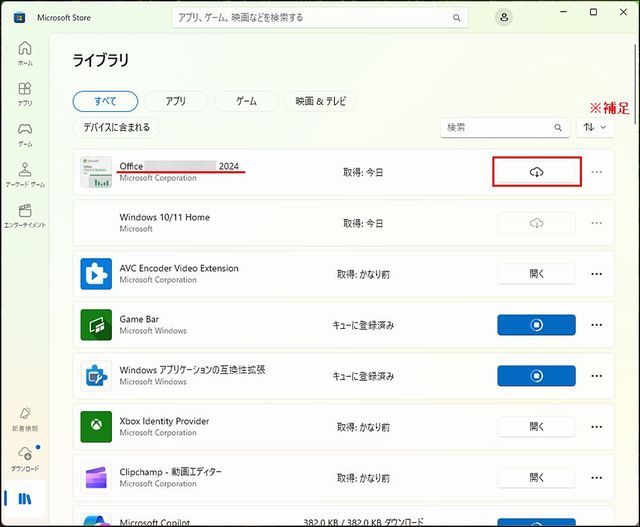This screenshot has height=527, width=640.
Task: Select the ゲーム filter tab
Action: coord(246,101)
